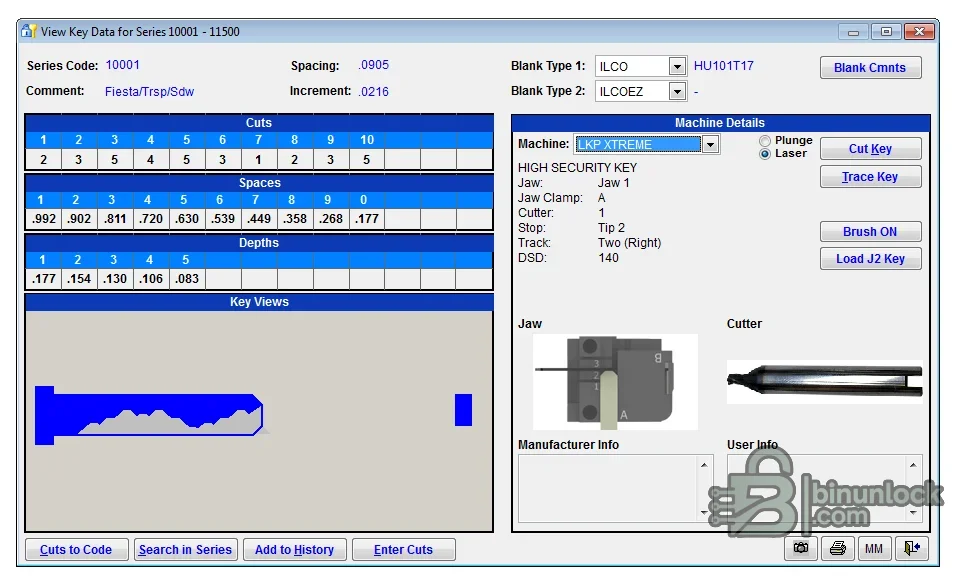The height and width of the screenshot is (579, 955).
Task: Click the Brush ON button
Action: [870, 231]
